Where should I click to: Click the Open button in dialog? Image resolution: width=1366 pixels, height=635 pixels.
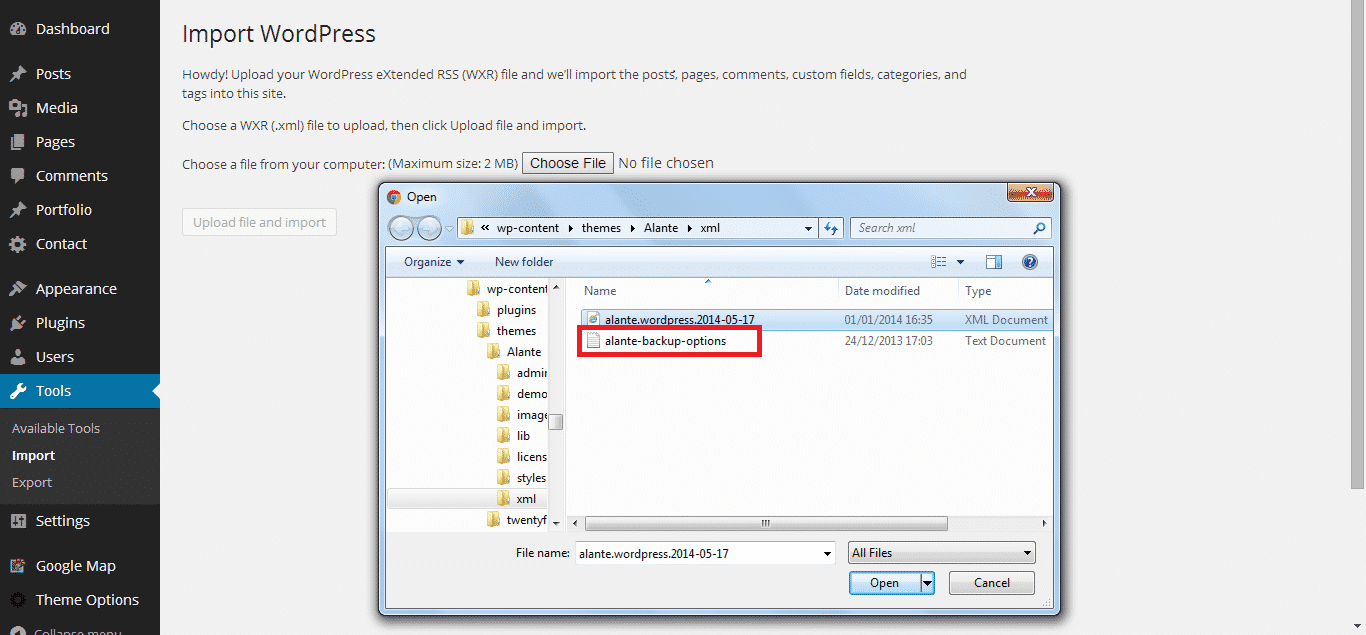click(884, 583)
